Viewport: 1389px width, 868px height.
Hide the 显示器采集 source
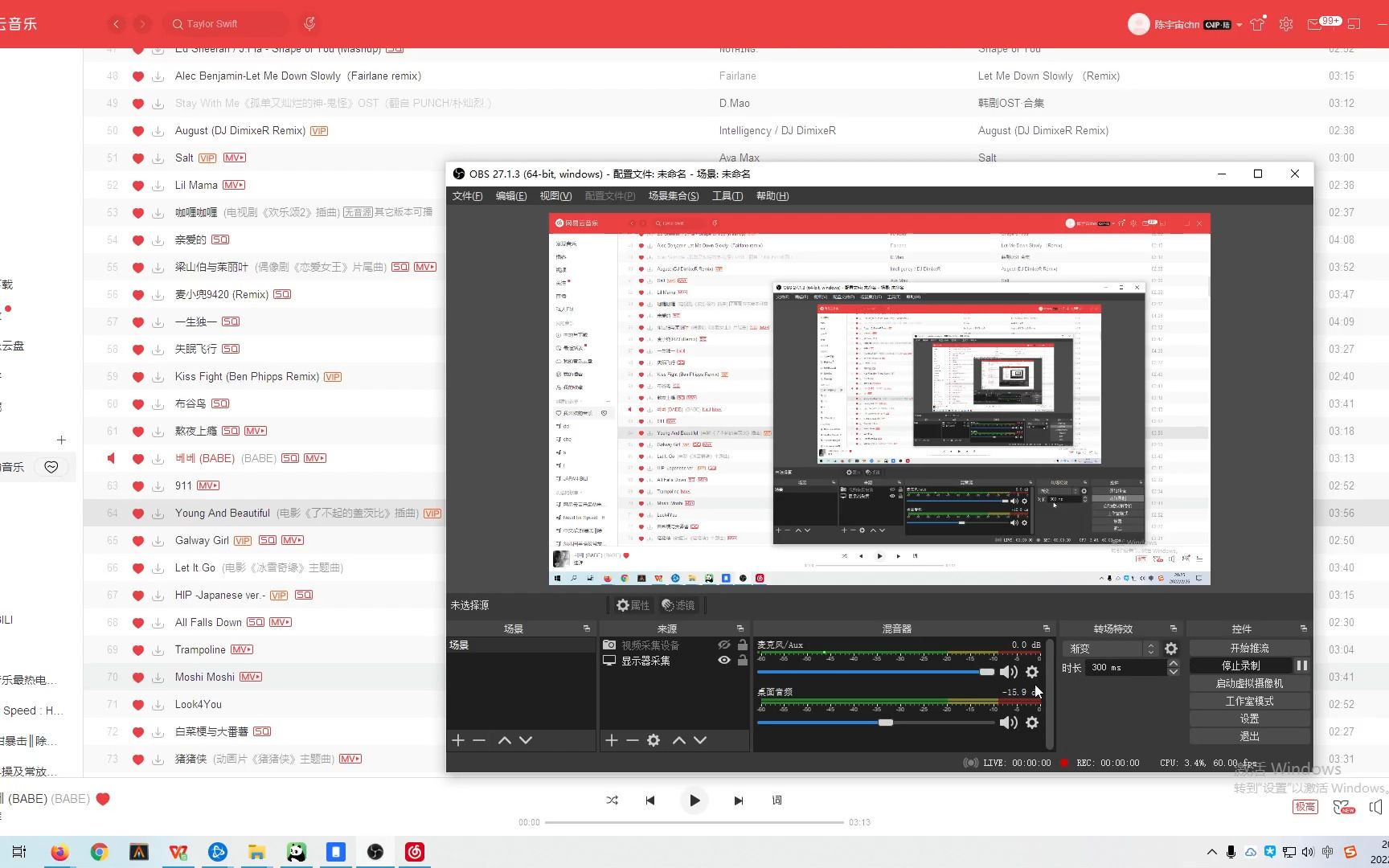pos(724,661)
